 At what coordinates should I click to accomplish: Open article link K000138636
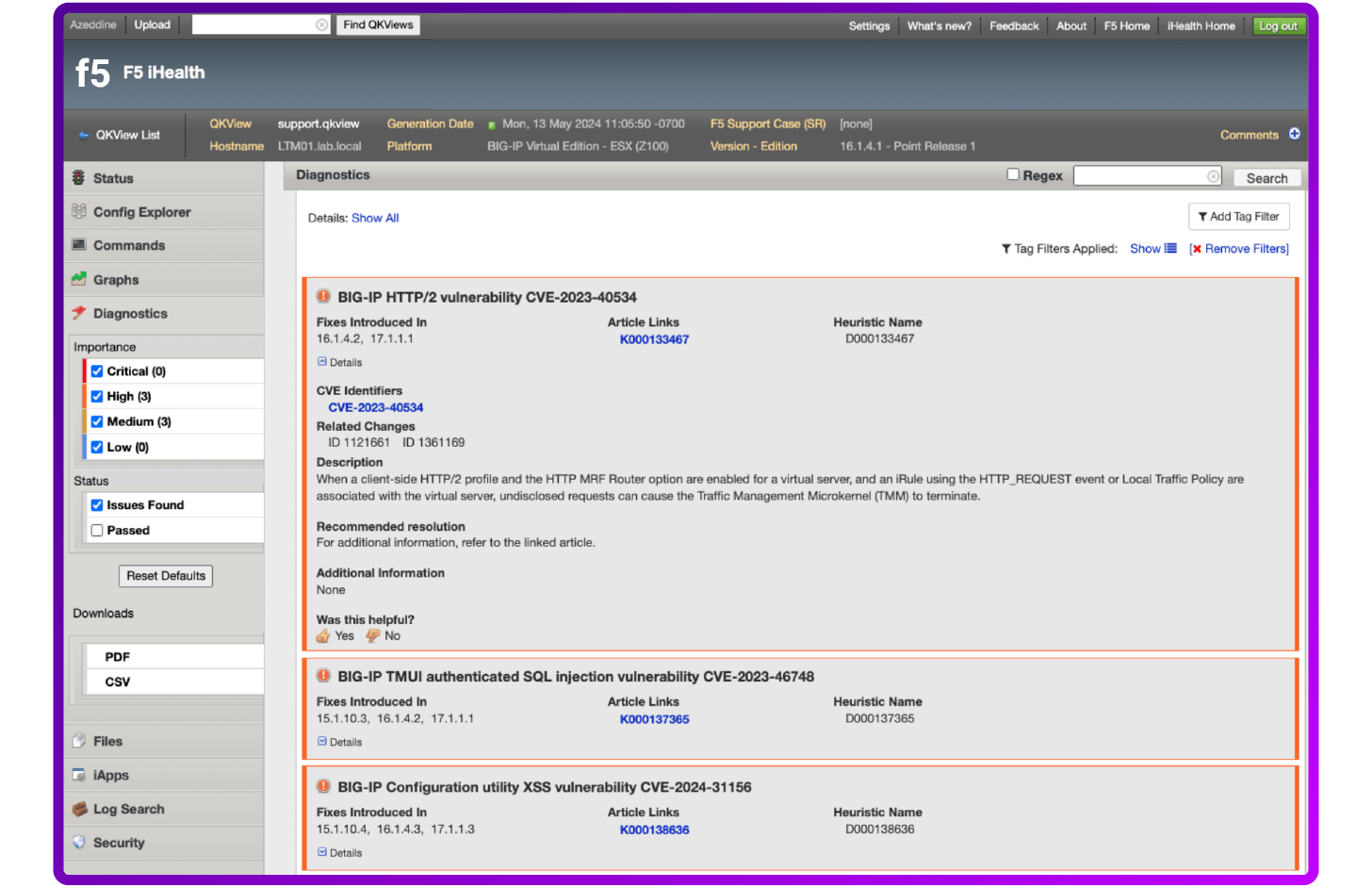pyautogui.click(x=654, y=830)
